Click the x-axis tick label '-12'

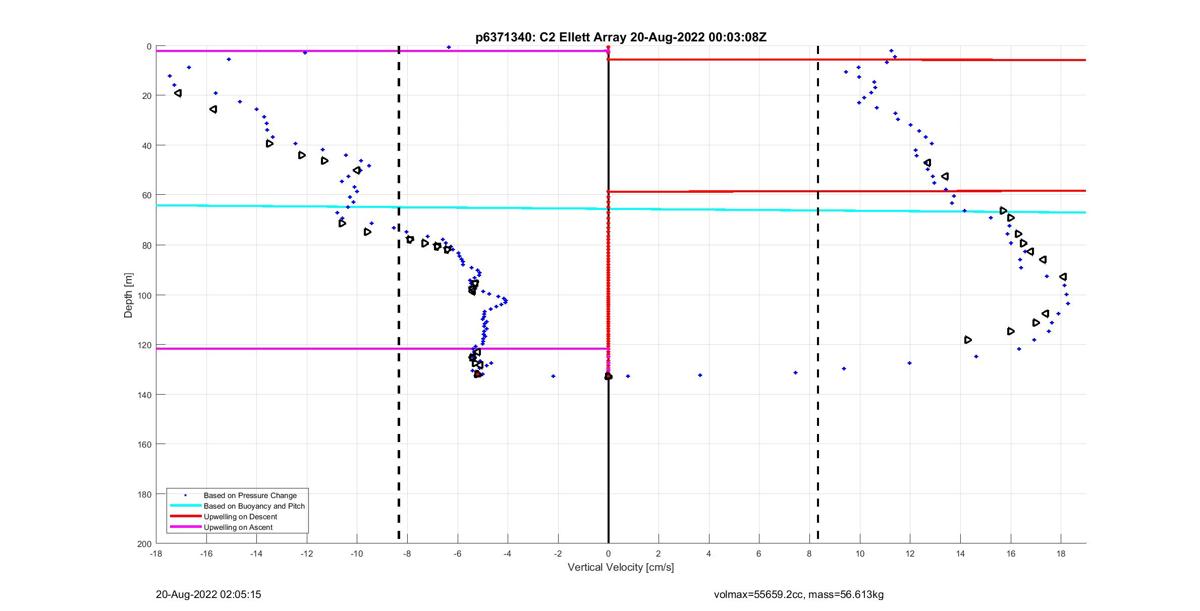click(307, 553)
